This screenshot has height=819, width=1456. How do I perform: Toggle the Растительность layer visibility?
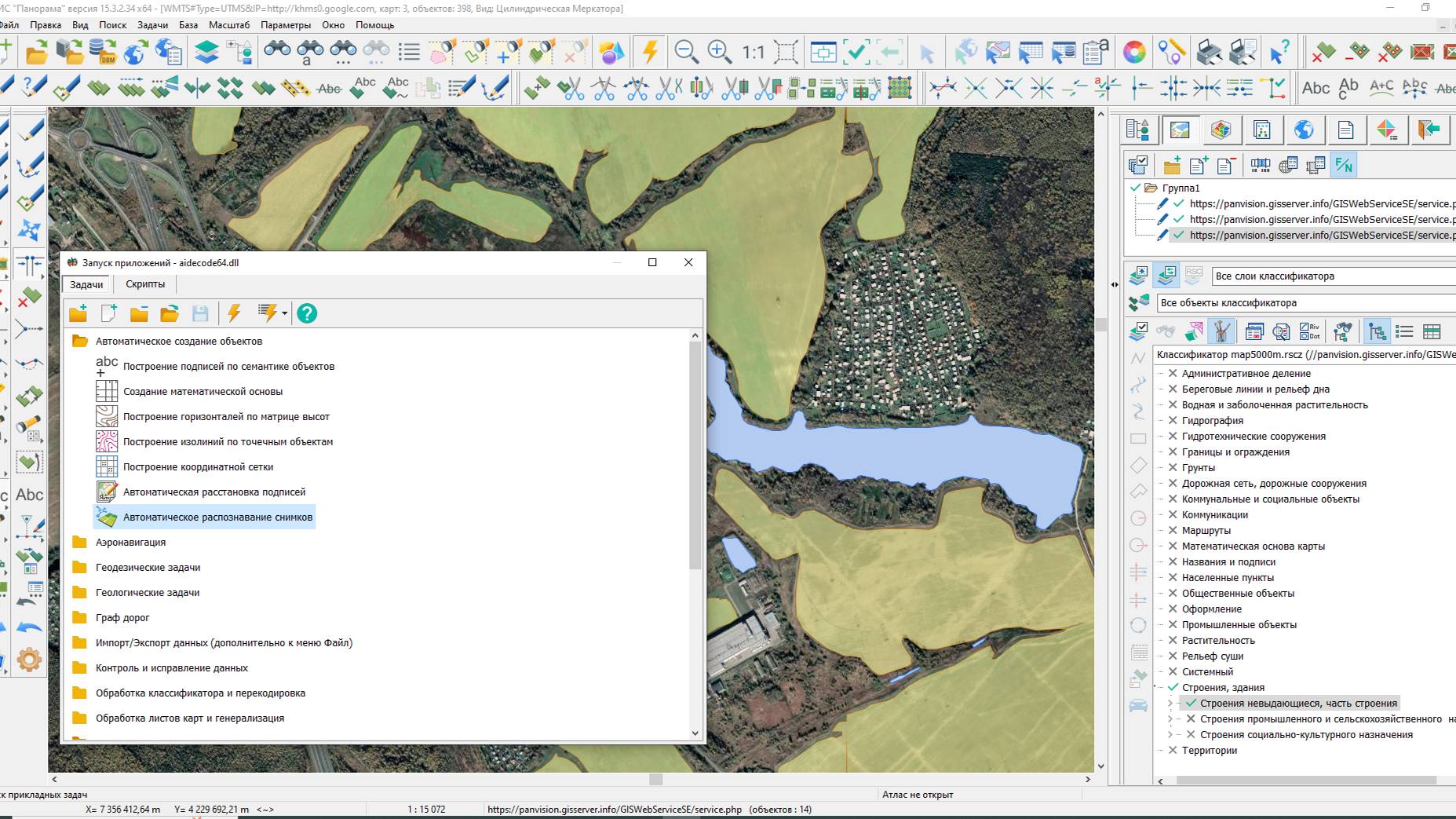[1173, 640]
